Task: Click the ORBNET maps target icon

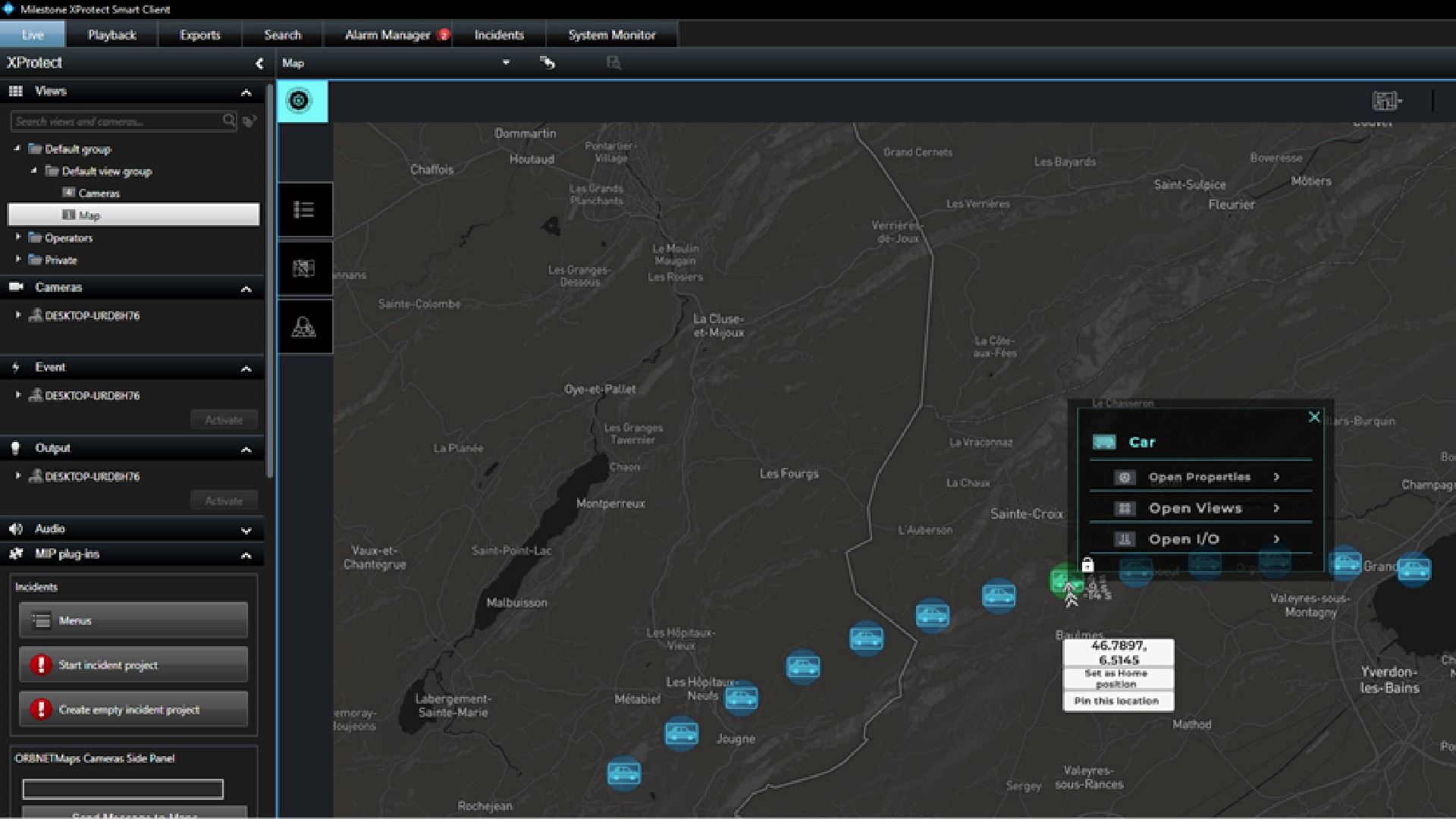Action: 299,101
